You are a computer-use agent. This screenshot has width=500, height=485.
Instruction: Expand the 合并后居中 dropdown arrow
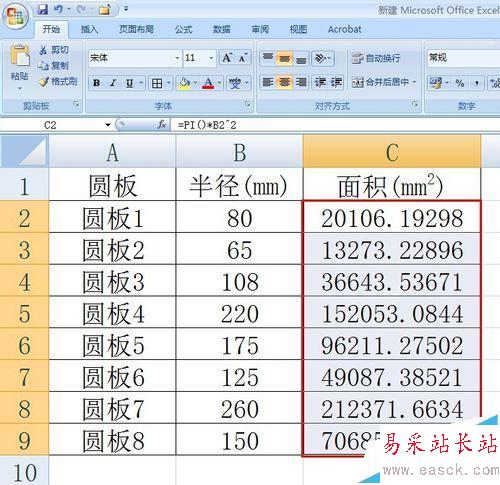coord(414,82)
